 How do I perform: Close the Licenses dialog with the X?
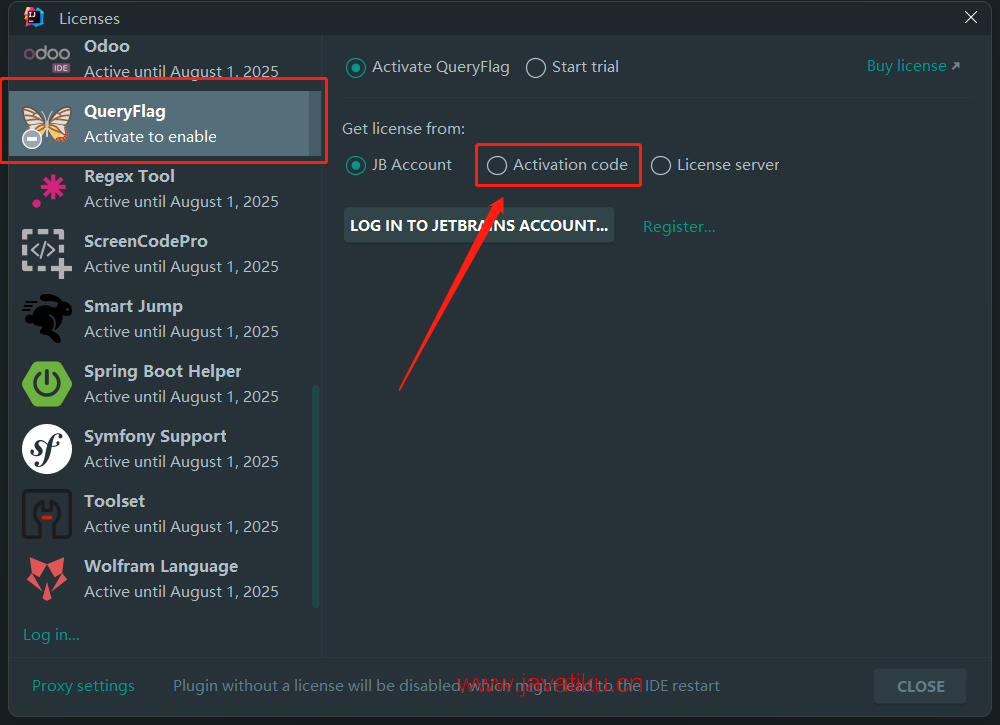tap(971, 17)
